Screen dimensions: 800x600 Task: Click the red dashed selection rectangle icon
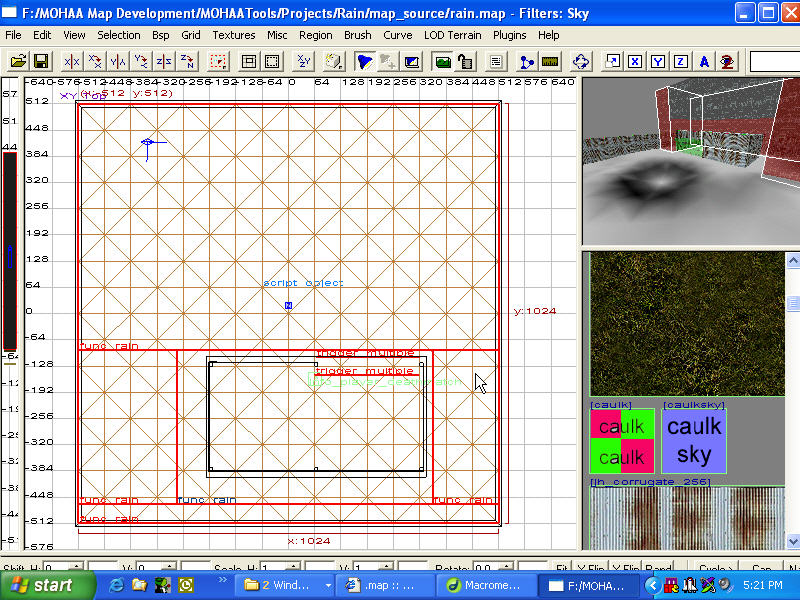click(x=218, y=61)
